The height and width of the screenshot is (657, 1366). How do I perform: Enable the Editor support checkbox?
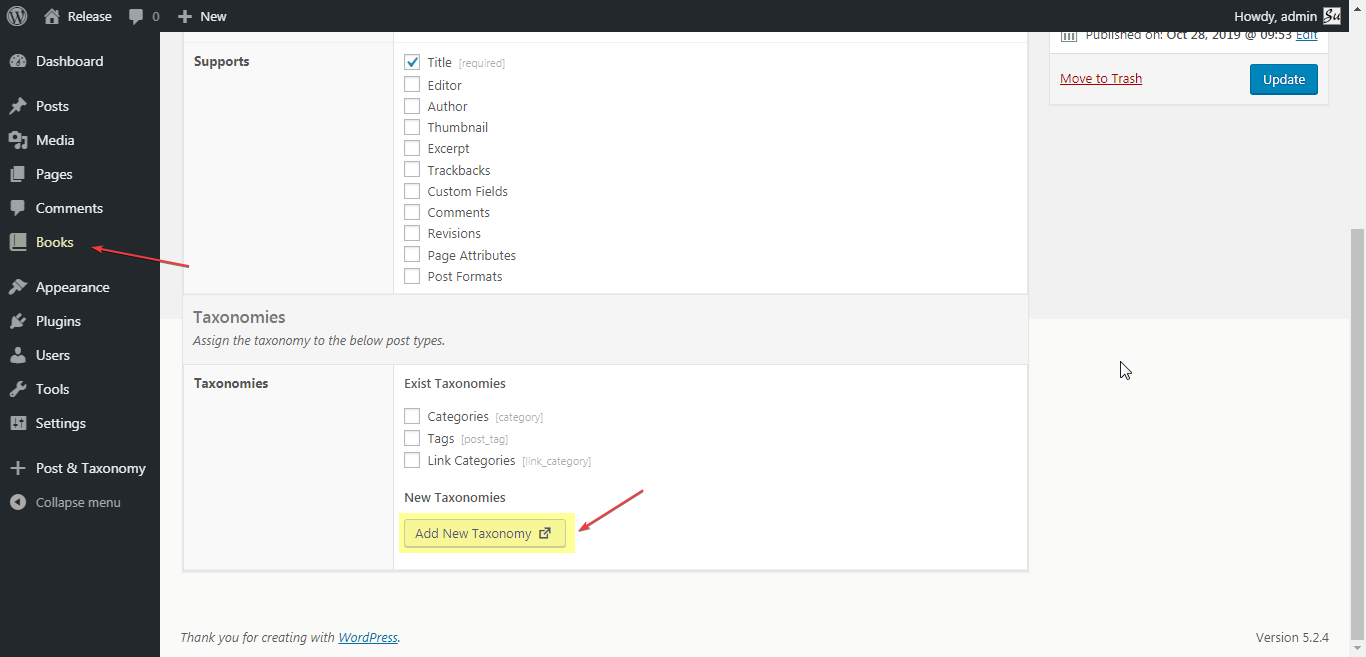[412, 85]
